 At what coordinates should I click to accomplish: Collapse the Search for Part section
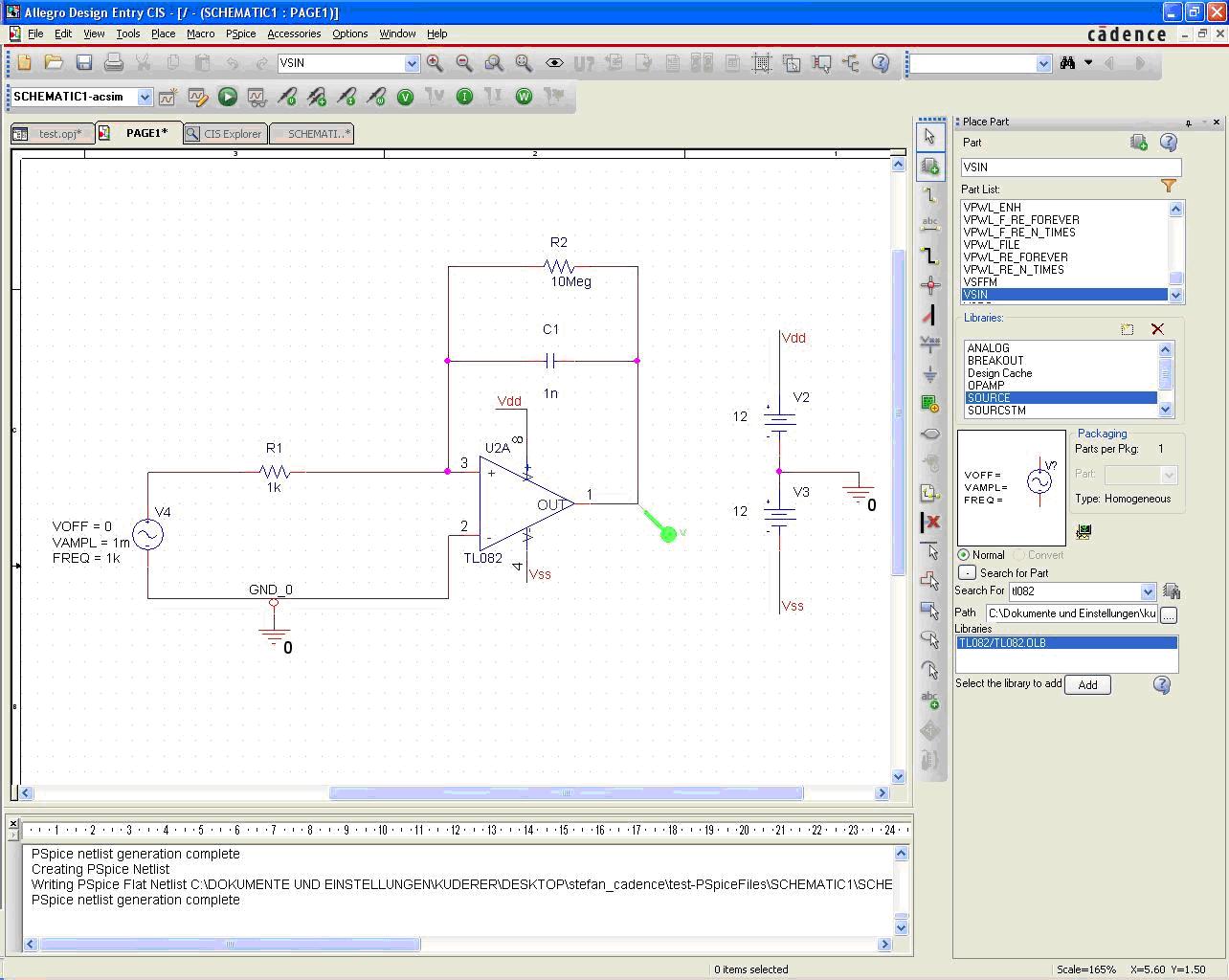[x=967, y=572]
